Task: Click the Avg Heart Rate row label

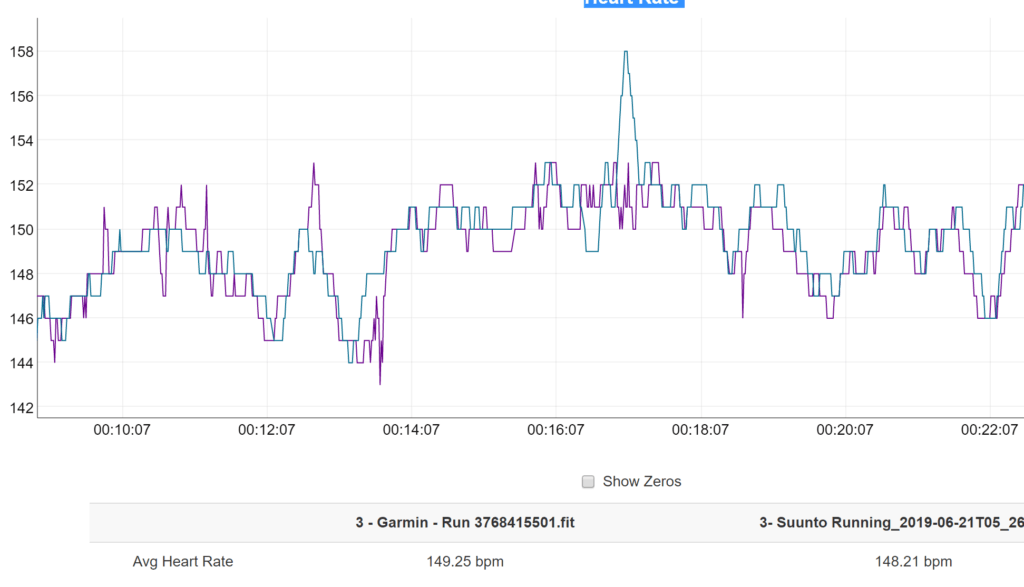Action: (183, 562)
